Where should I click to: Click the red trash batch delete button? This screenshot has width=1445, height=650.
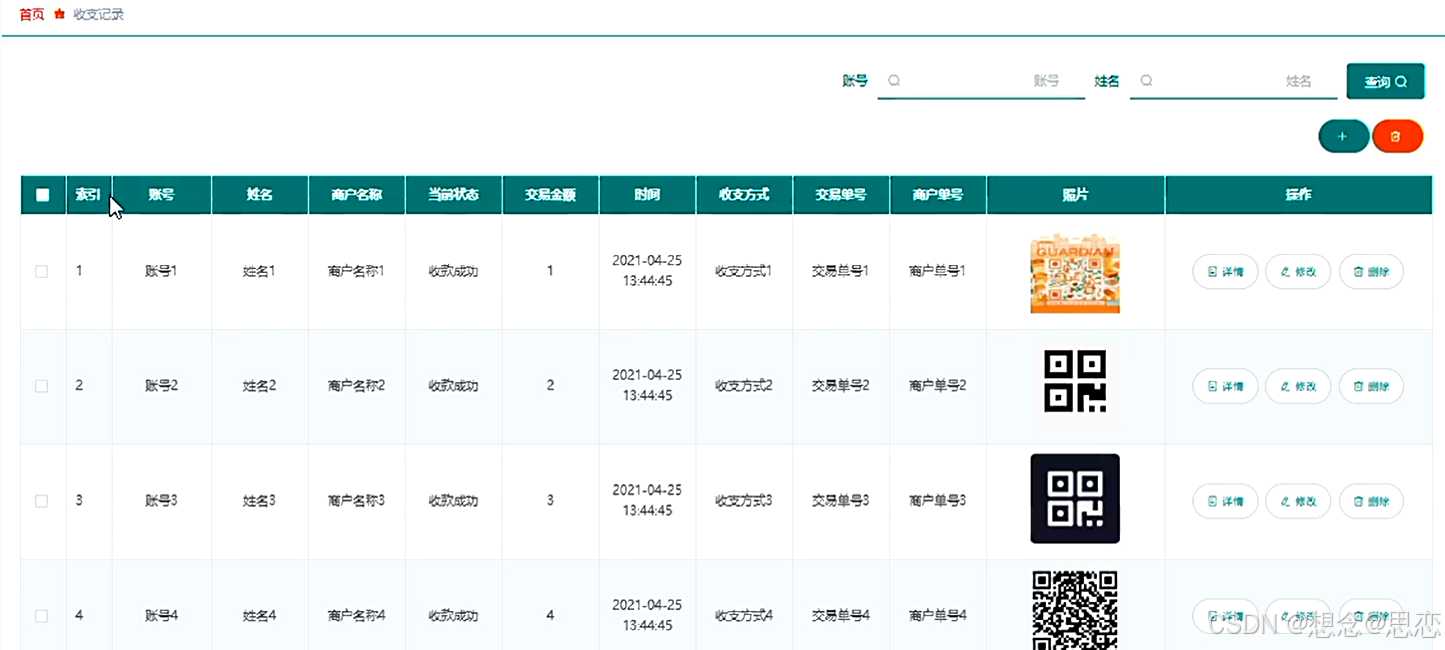click(1397, 136)
